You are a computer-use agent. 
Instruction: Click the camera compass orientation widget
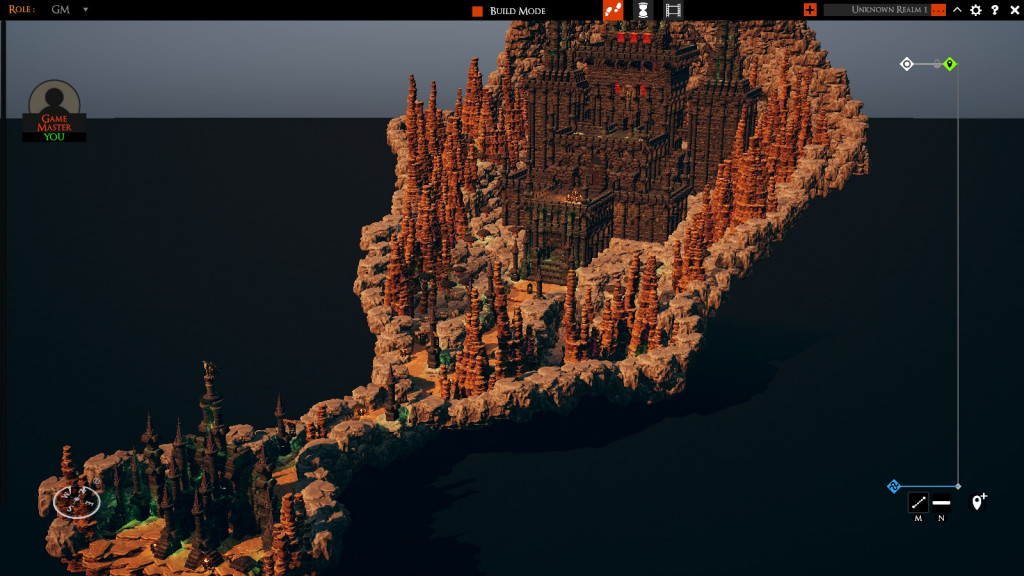(x=77, y=500)
